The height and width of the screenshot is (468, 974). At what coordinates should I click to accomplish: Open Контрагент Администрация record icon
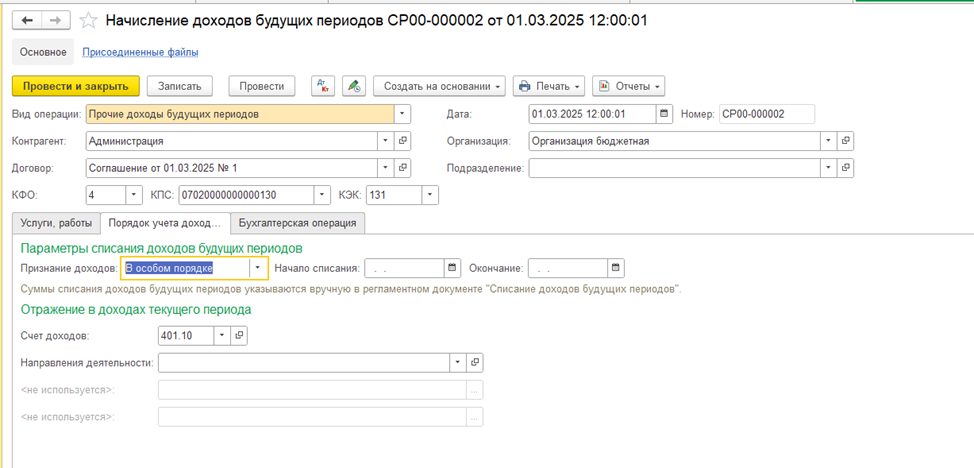click(403, 141)
